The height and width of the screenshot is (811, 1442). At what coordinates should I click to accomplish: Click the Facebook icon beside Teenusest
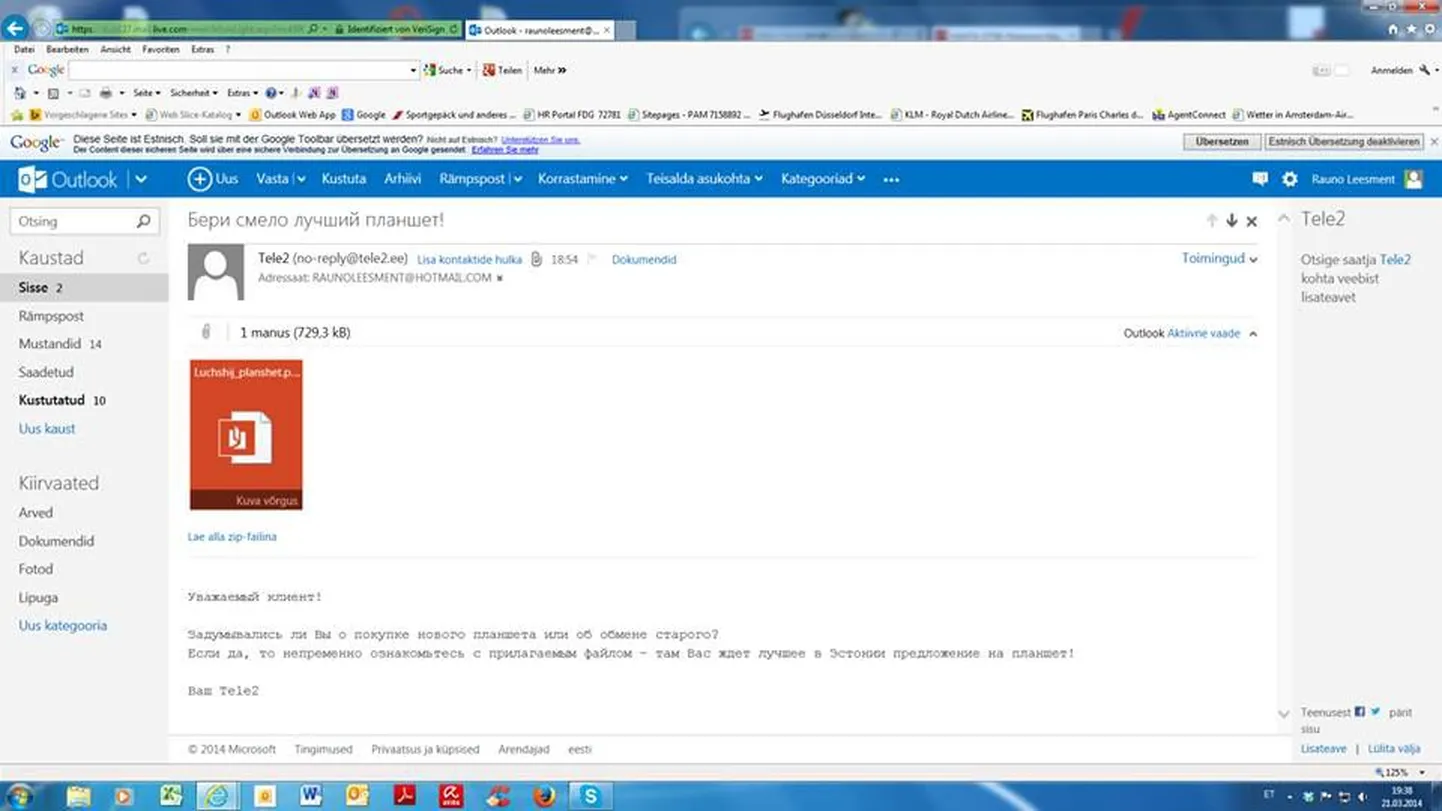1360,712
